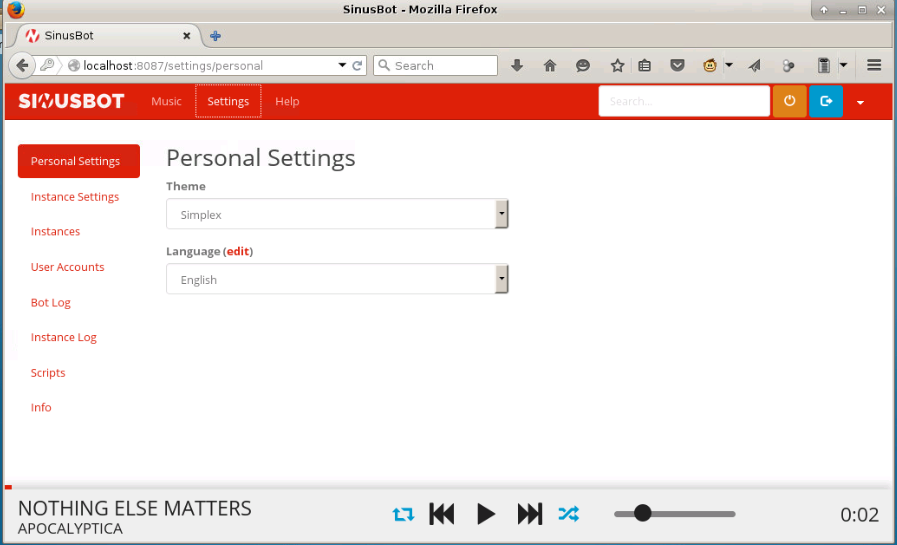This screenshot has width=897, height=545.
Task: Focus the Firefox search box
Action: [x=435, y=66]
